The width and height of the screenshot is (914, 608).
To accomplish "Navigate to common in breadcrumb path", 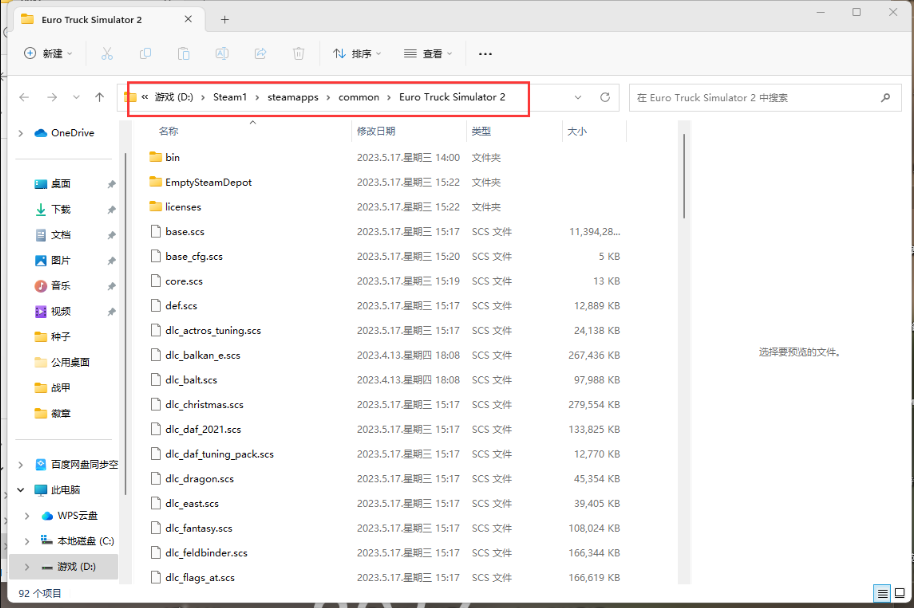I will (358, 97).
